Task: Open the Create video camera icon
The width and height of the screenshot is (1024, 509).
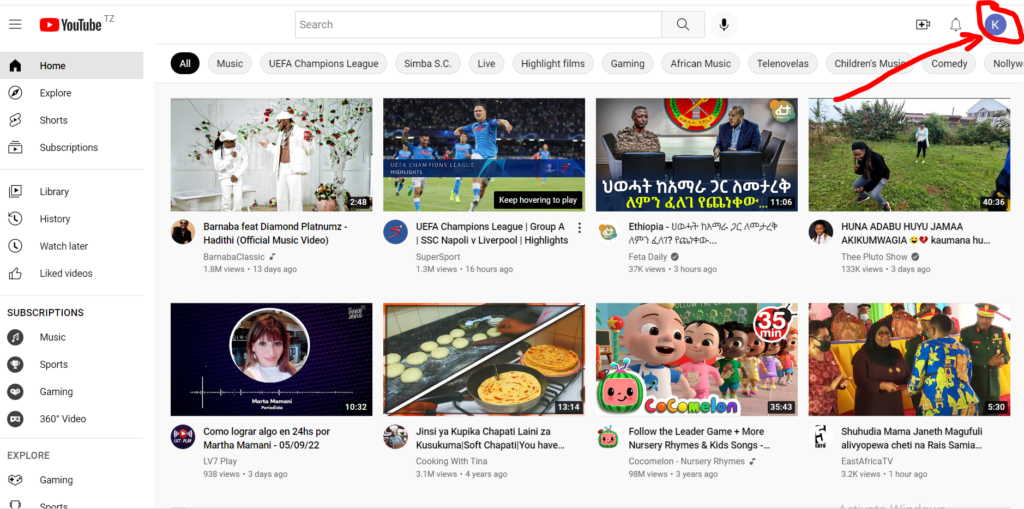Action: 923,25
